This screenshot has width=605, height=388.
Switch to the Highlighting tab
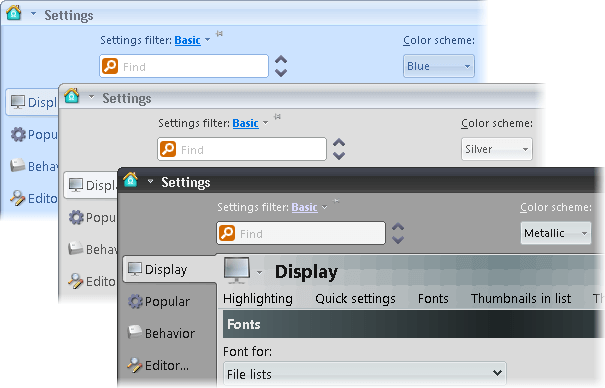coord(258,299)
